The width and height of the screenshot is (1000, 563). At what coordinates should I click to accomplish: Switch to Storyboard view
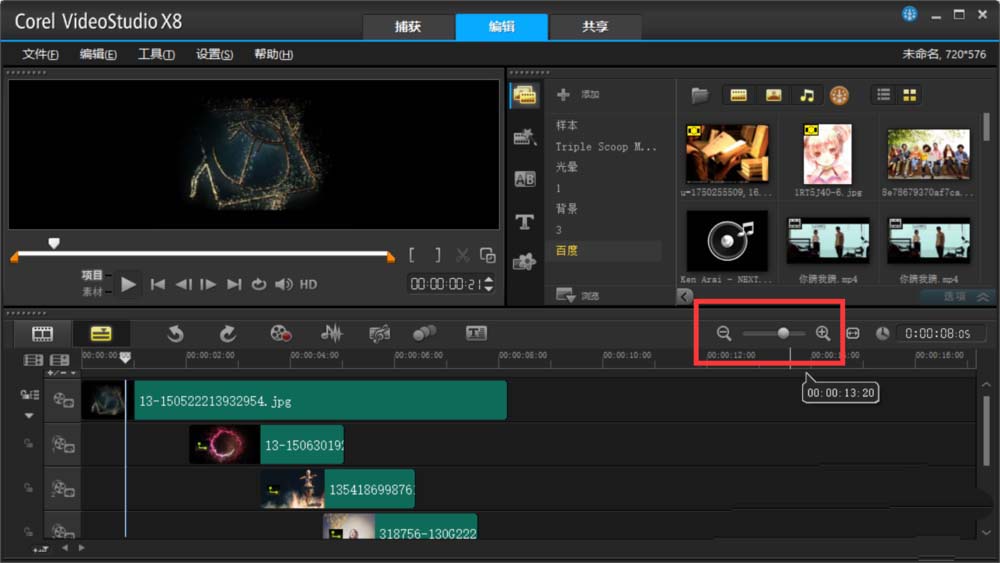click(42, 334)
